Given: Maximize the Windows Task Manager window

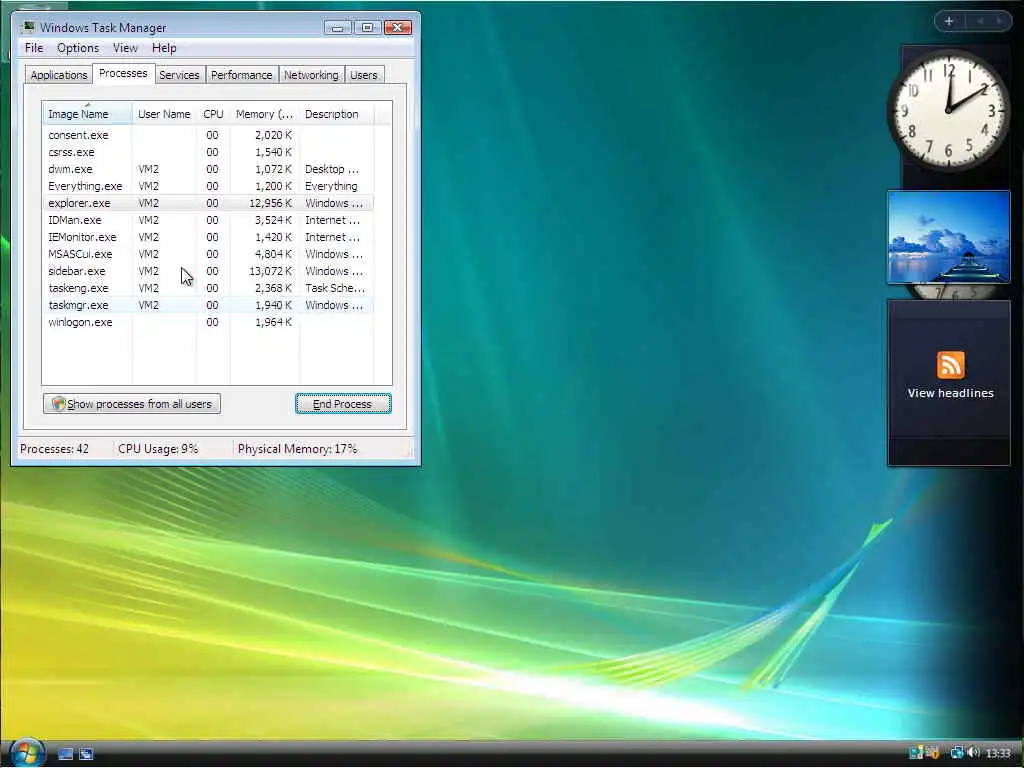Looking at the screenshot, I should [367, 27].
